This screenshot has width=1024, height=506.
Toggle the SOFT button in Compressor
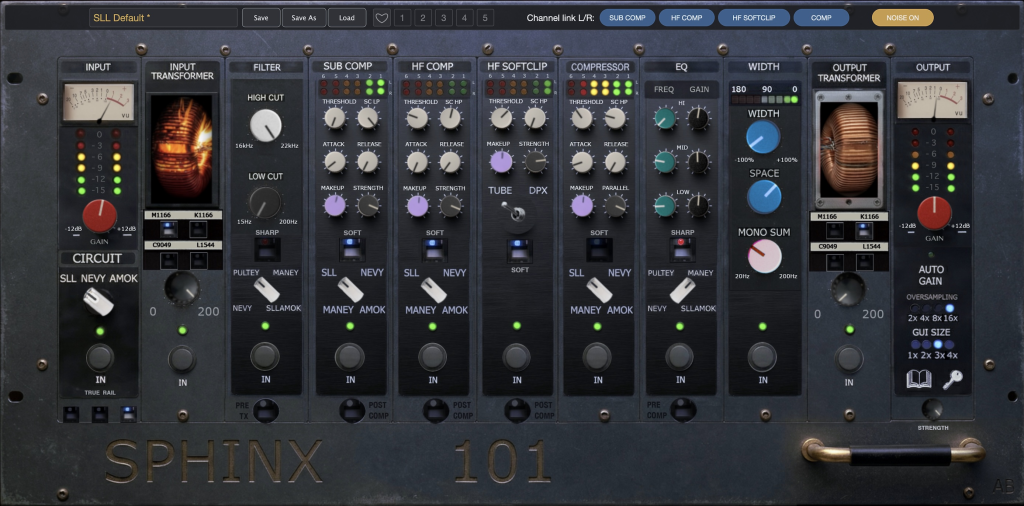pyautogui.click(x=598, y=248)
